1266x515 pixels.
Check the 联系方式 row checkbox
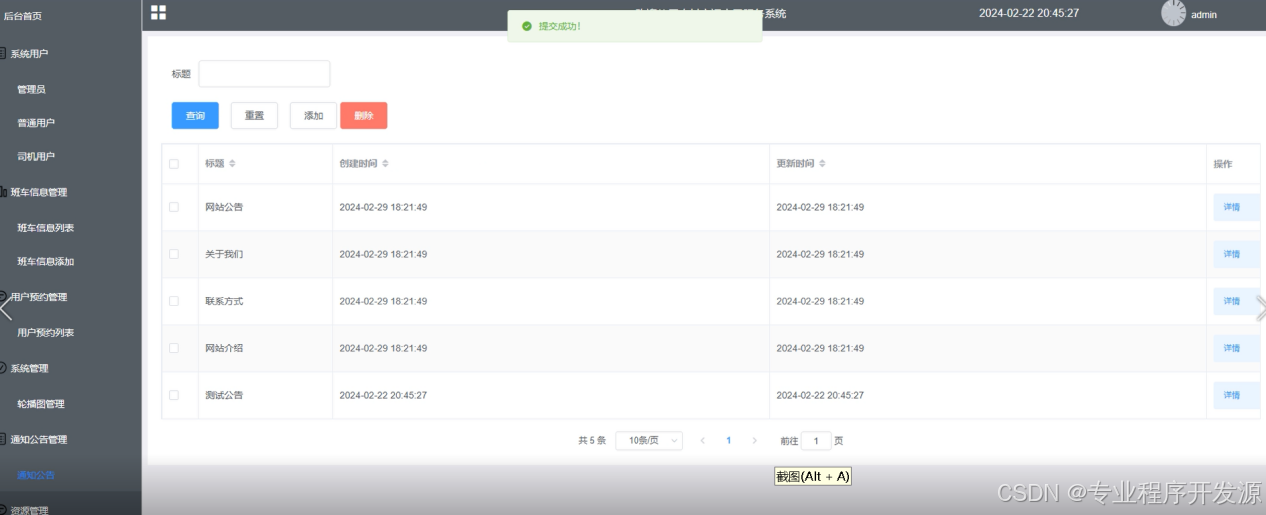[174, 301]
